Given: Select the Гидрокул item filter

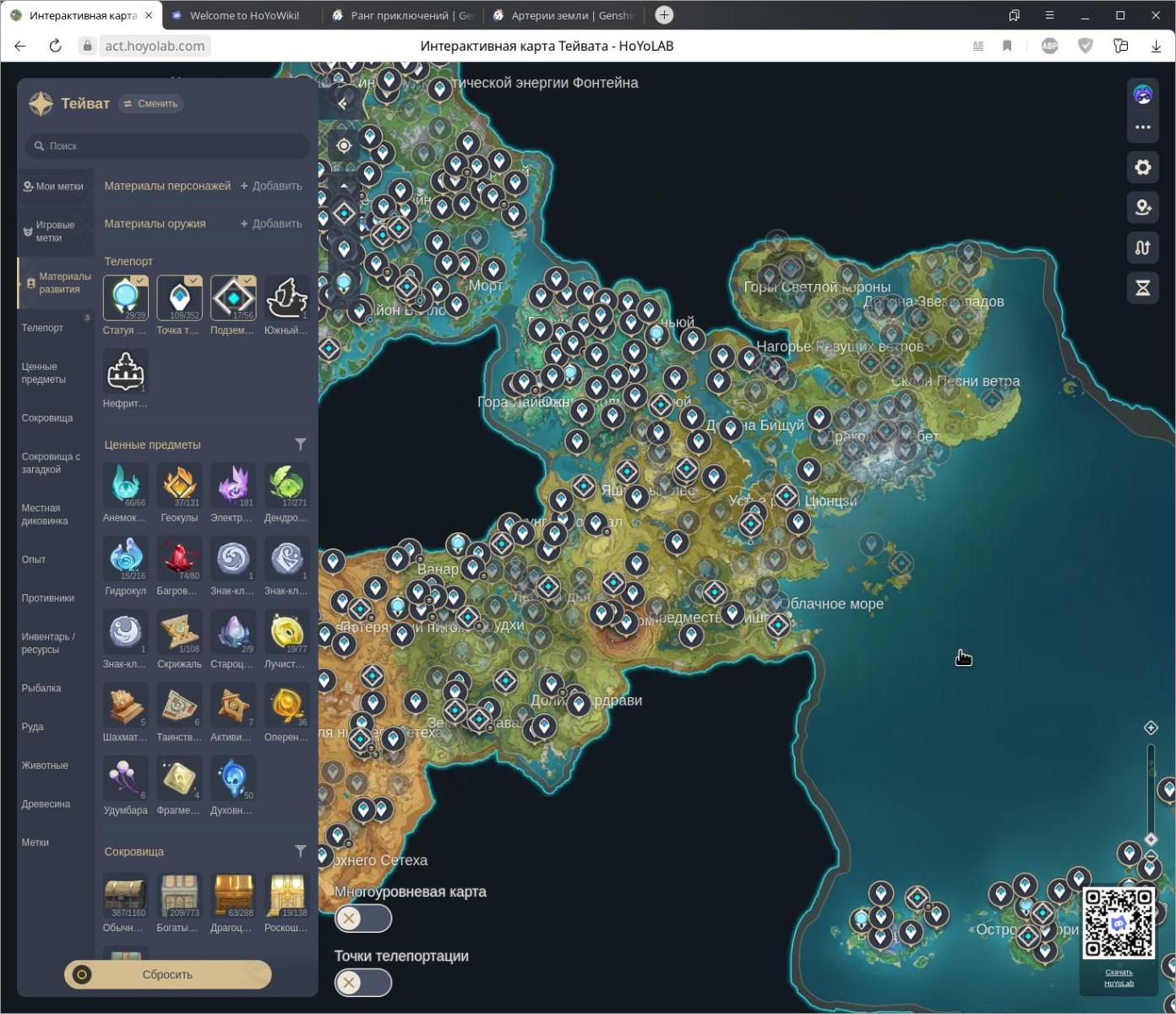Looking at the screenshot, I should pyautogui.click(x=125, y=559).
